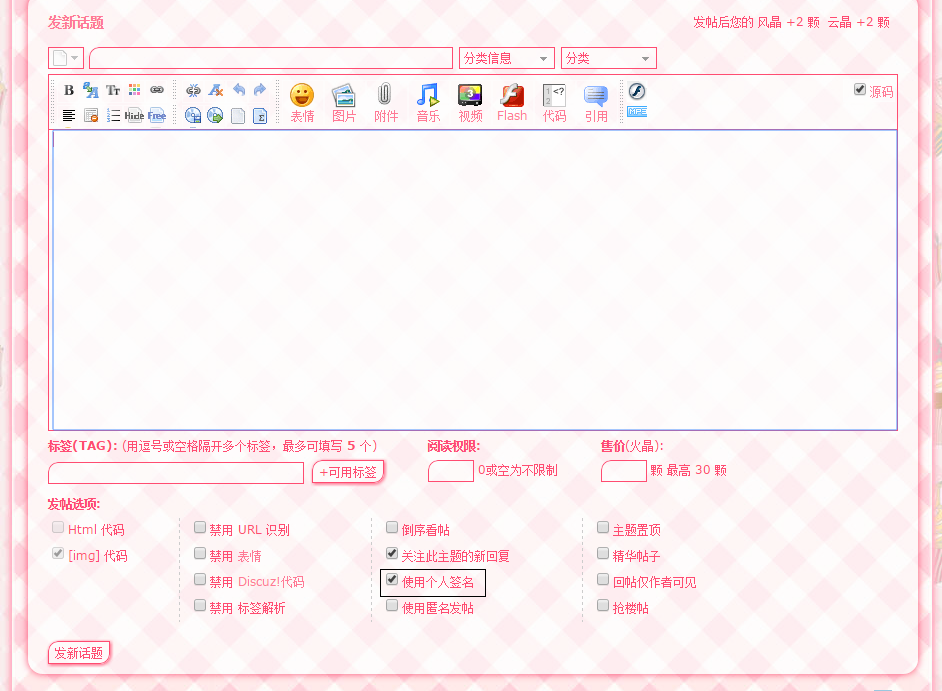Clear text formatting icon
The width and height of the screenshot is (942, 691).
216,90
